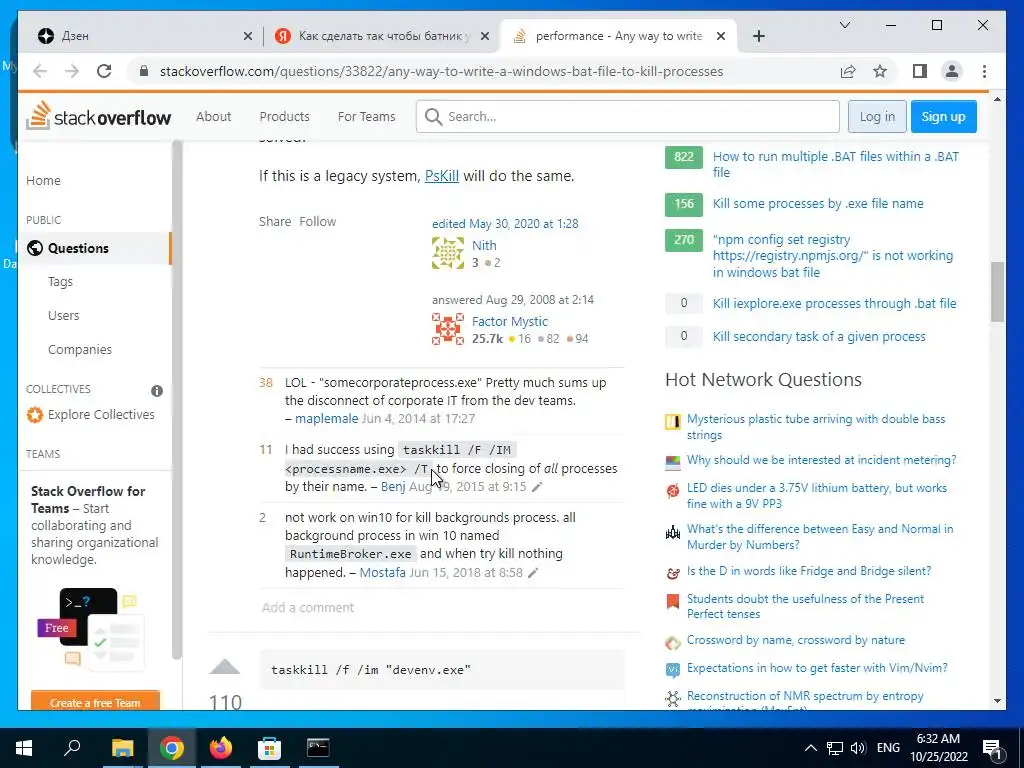Select the 'performance - Any way to write' tab
This screenshot has height=768, width=1024.
coord(618,36)
